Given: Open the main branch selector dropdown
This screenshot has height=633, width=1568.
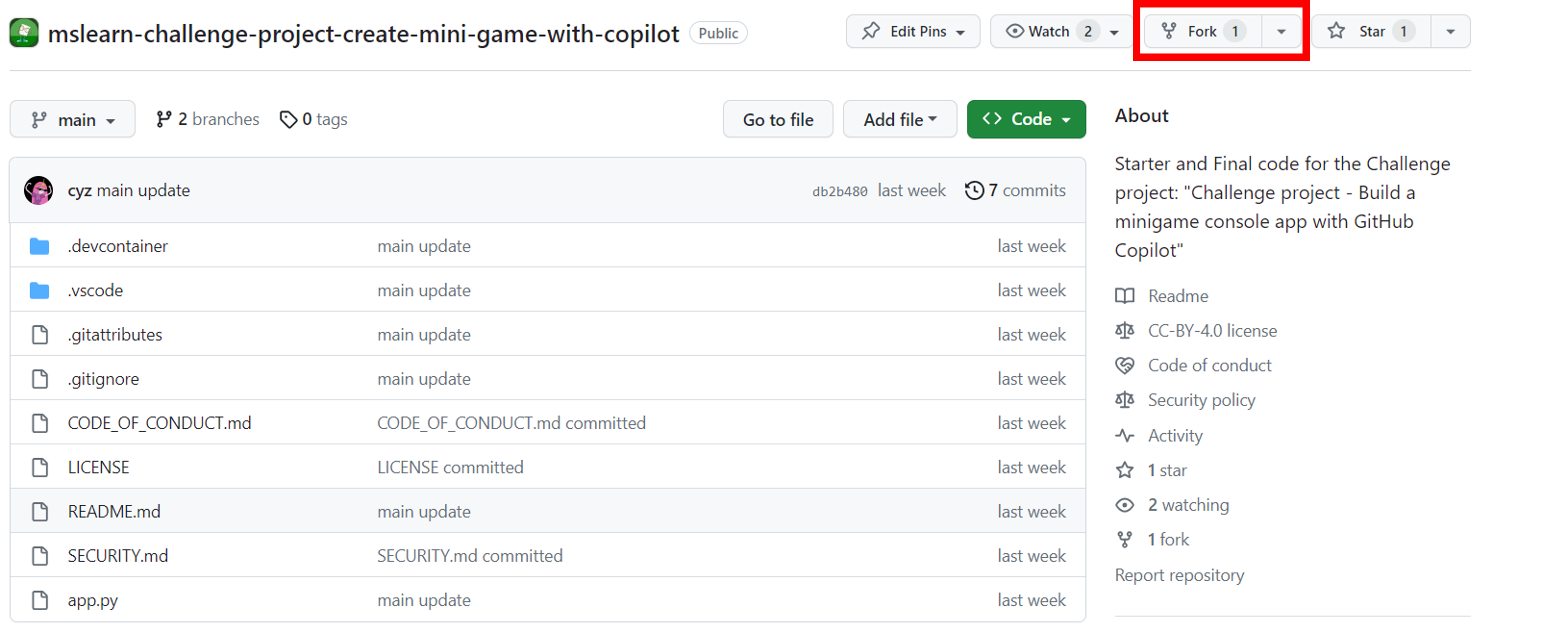Looking at the screenshot, I should (x=72, y=119).
